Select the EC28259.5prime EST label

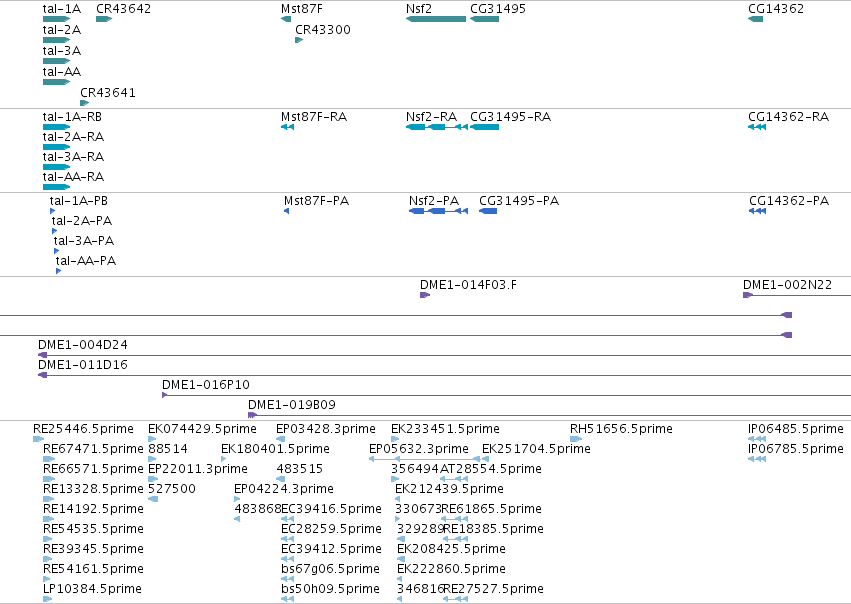pyautogui.click(x=331, y=529)
